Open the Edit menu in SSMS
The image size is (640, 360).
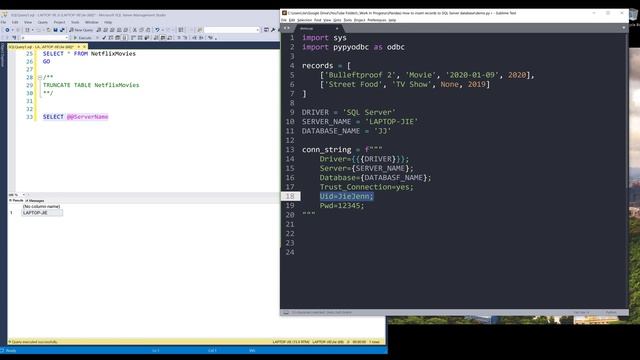15,22
